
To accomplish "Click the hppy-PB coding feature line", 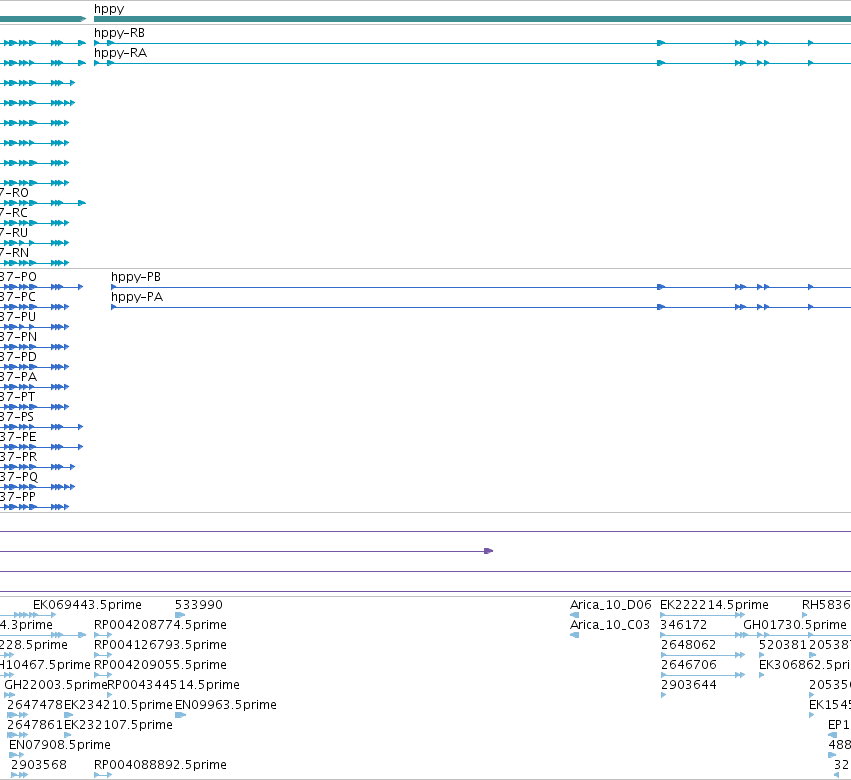I will pos(481,287).
